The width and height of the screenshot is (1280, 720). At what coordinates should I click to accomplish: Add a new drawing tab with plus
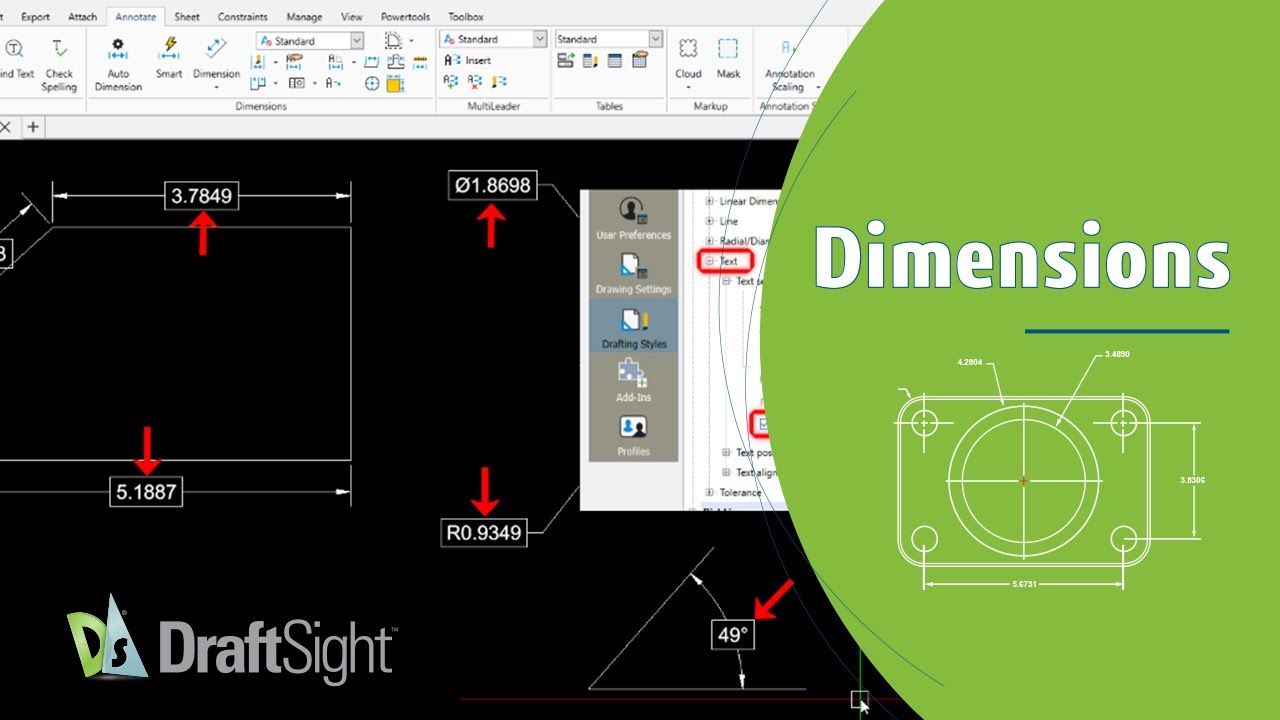click(x=33, y=127)
